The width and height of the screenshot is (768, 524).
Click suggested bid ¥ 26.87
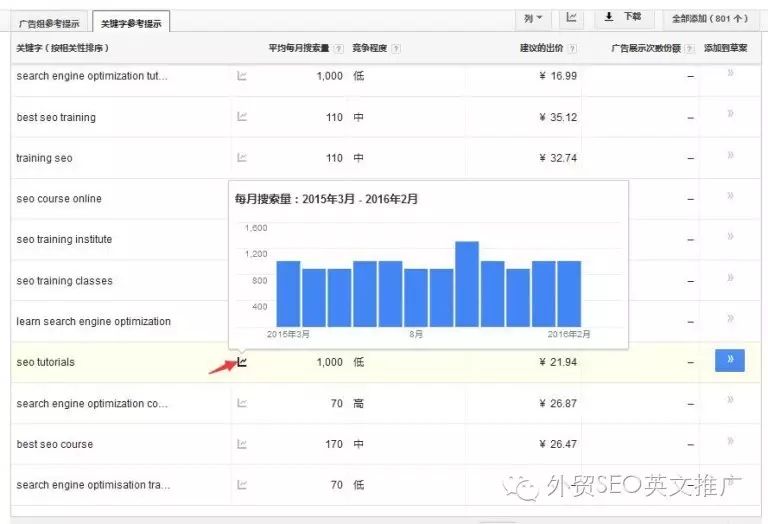point(558,403)
